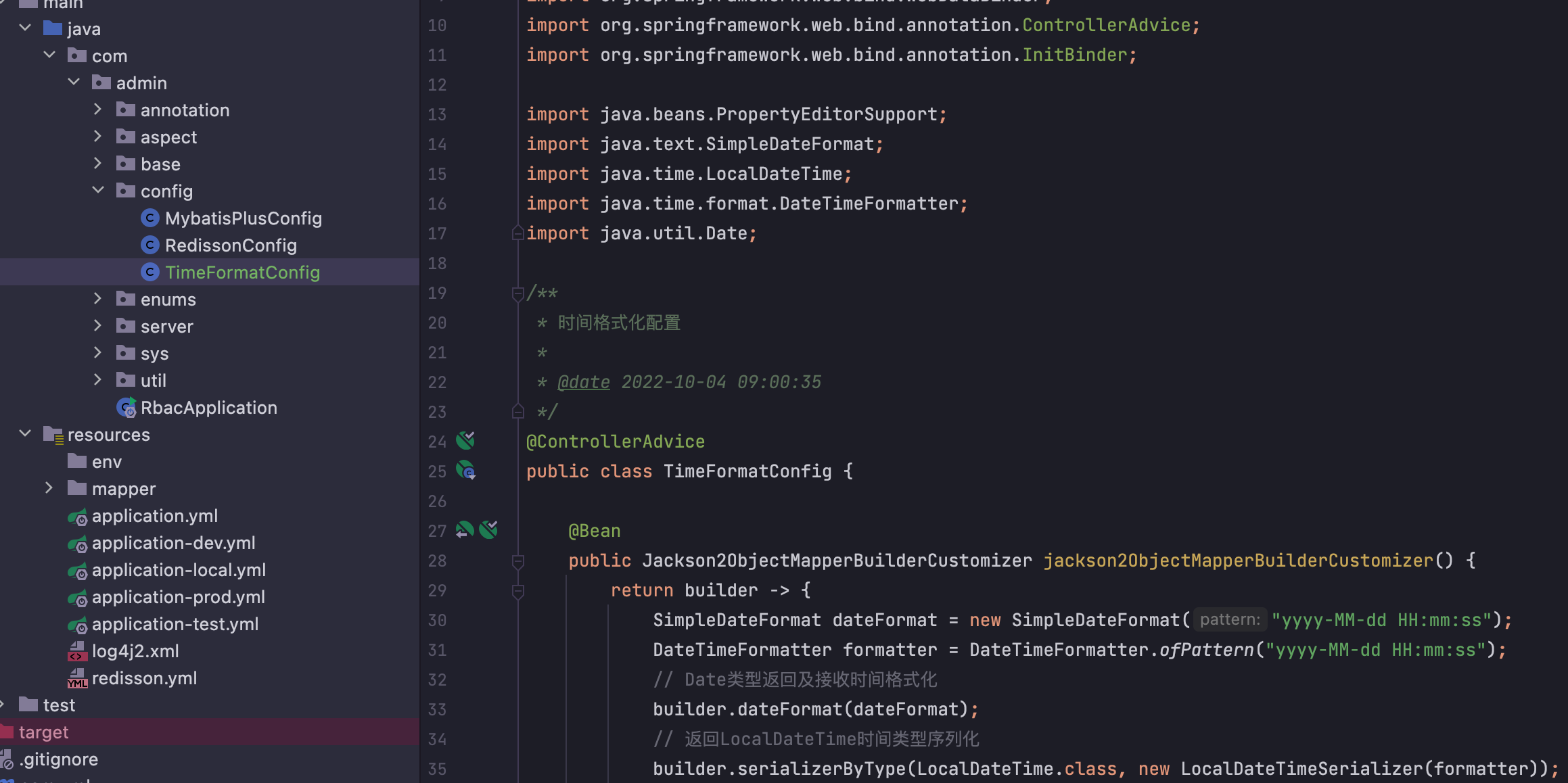Click the mapper folder icon
The height and width of the screenshot is (783, 1568).
click(77, 488)
